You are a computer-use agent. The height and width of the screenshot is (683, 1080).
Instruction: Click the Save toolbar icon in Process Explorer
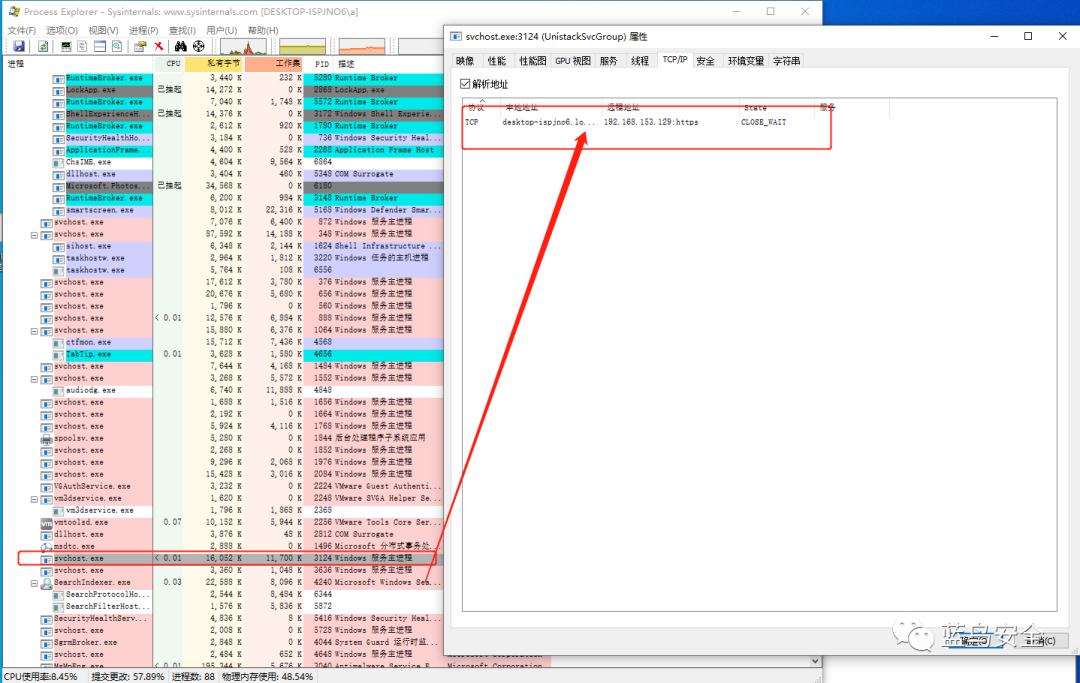coord(19,46)
